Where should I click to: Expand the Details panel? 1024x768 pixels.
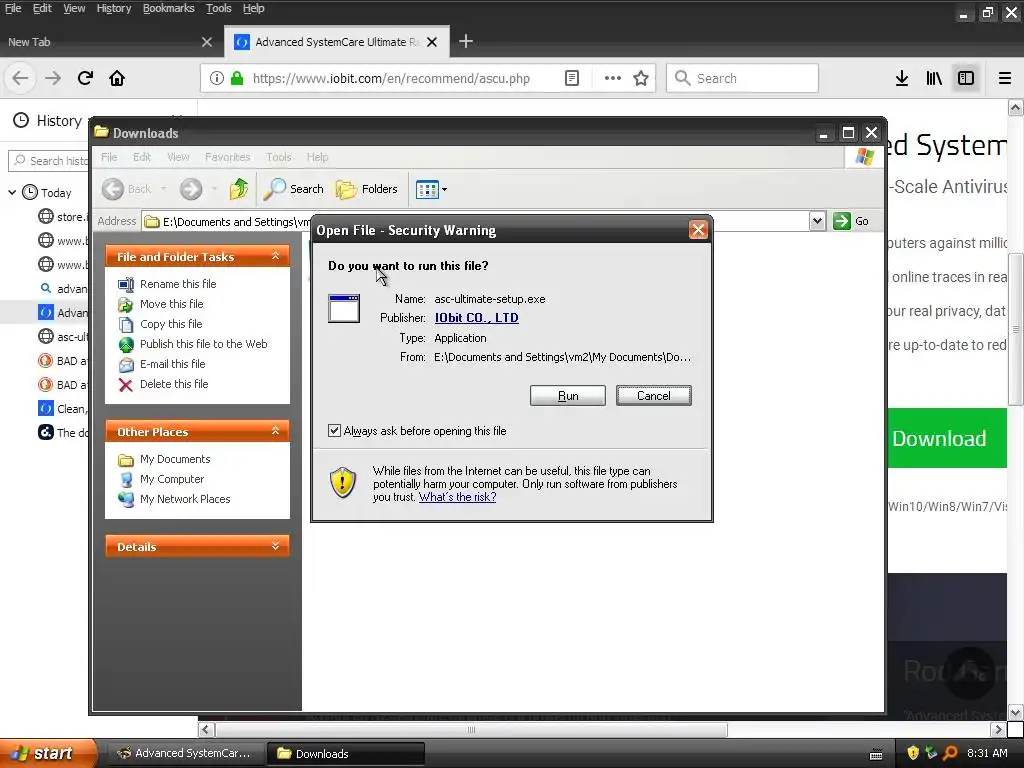276,547
